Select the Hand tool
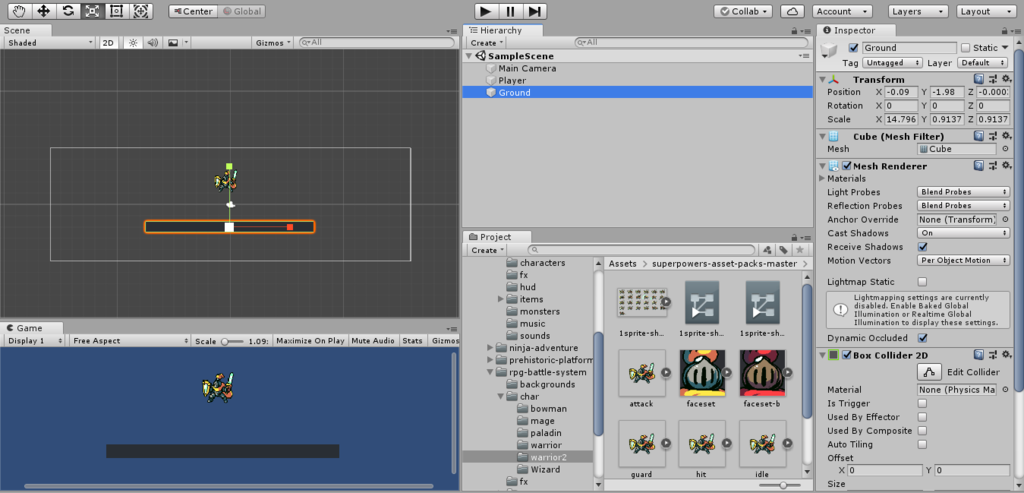 [20, 11]
